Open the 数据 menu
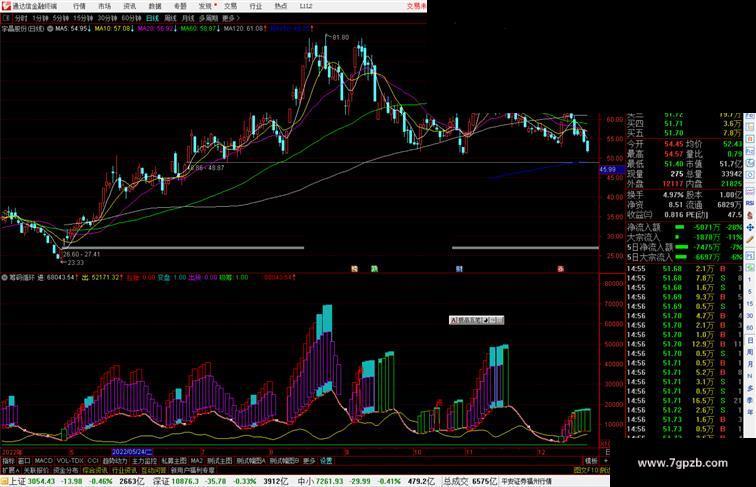Screen dimensions: 756x487 click(x=155, y=6)
